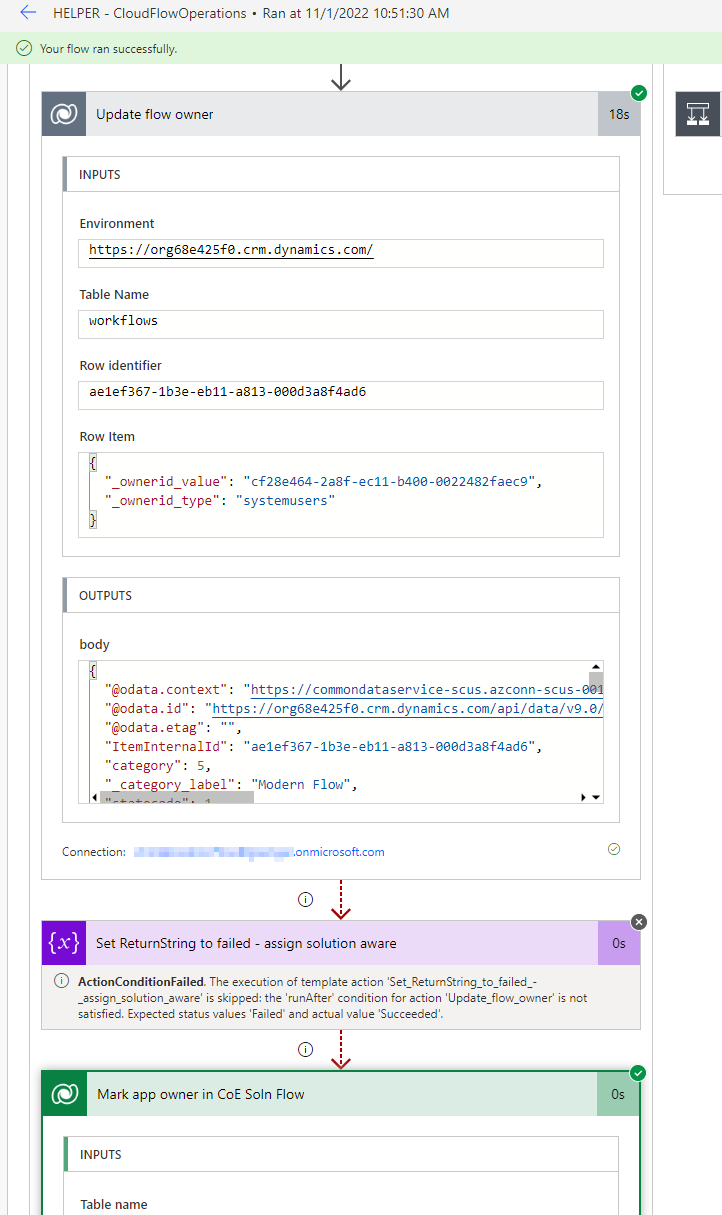Image resolution: width=722 pixels, height=1215 pixels.
Task: Click the {x} variable icon on Set ReturnString action
Action: (63, 943)
